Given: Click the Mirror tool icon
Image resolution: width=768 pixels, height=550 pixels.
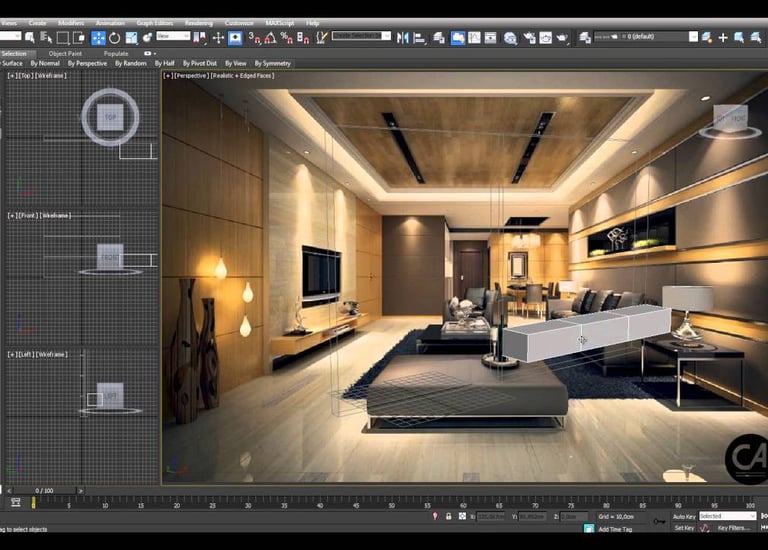Looking at the screenshot, I should [x=403, y=38].
